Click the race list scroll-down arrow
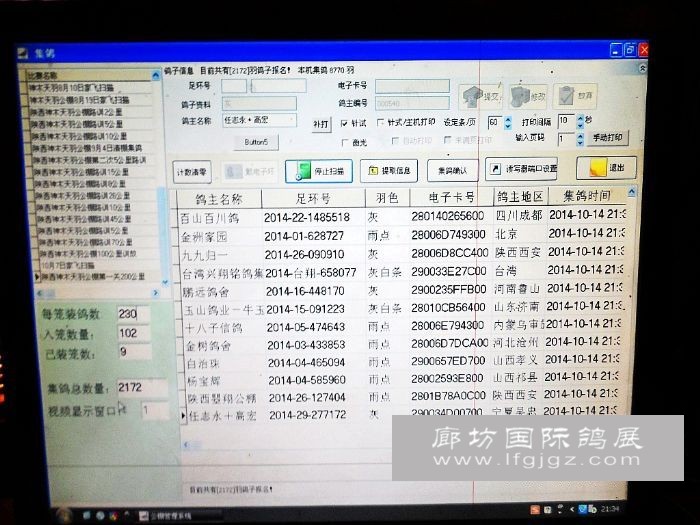This screenshot has width=700, height=525. tap(165, 282)
